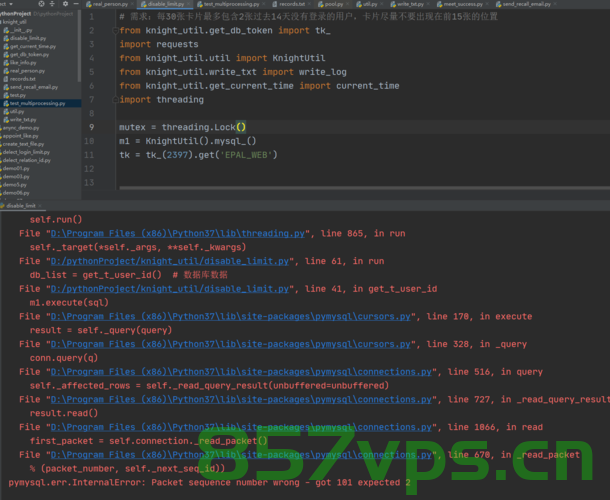The height and width of the screenshot is (500, 610).
Task: Select appoint_like.py in project tree
Action: pyautogui.click(x=19, y=136)
